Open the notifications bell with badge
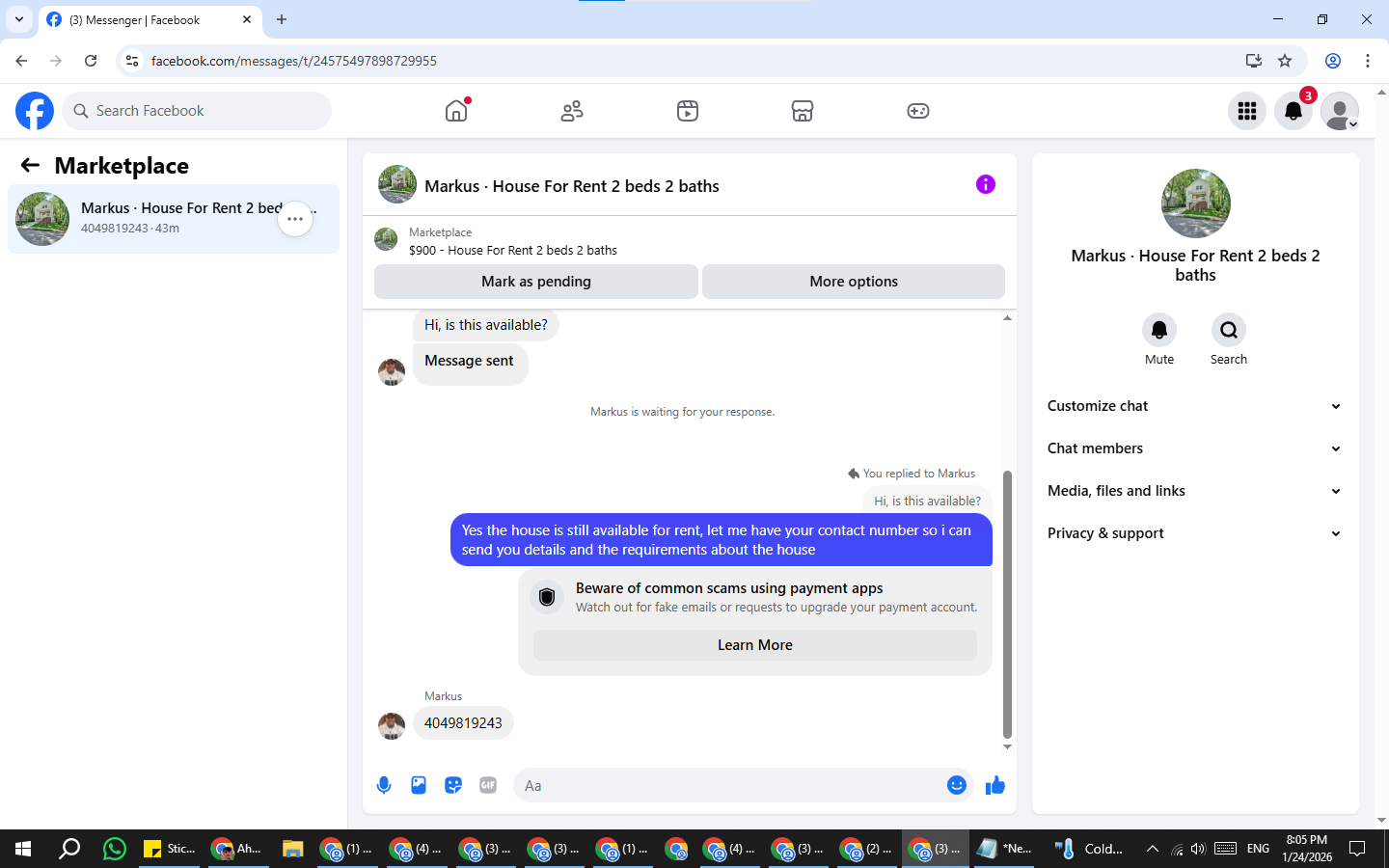This screenshot has height=868, width=1389. click(x=1294, y=111)
